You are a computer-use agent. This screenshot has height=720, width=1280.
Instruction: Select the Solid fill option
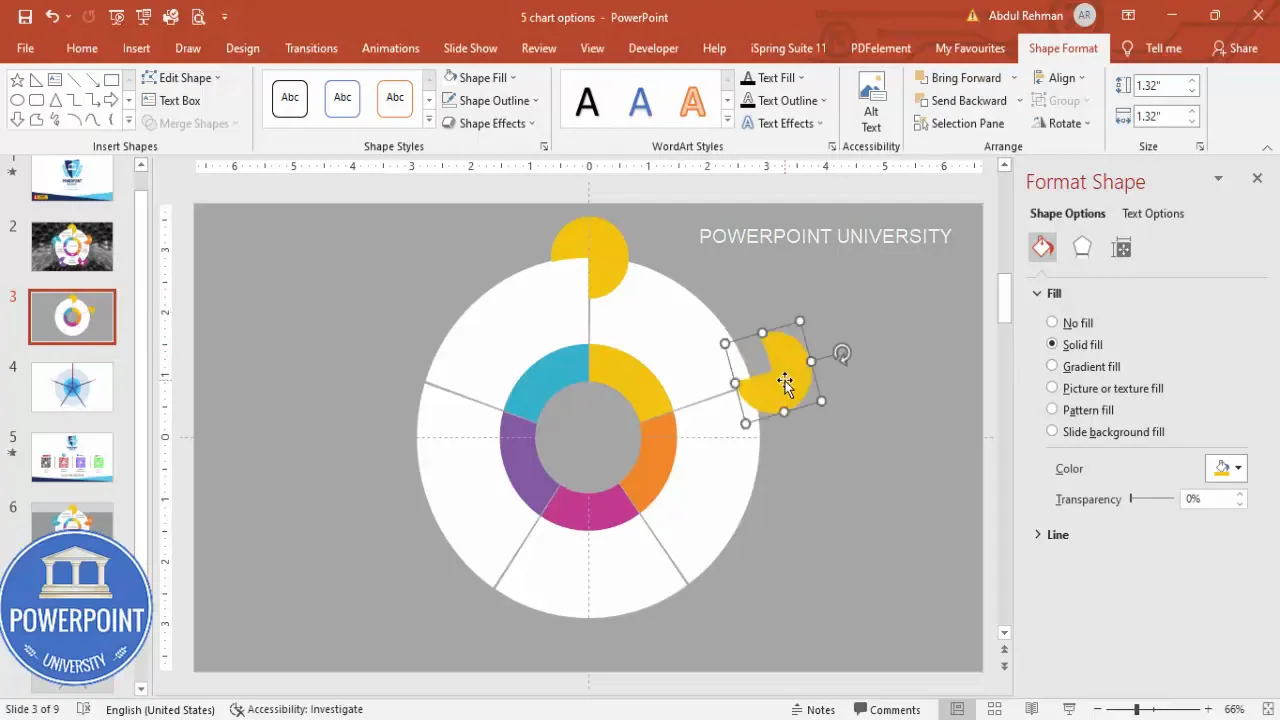point(1074,345)
